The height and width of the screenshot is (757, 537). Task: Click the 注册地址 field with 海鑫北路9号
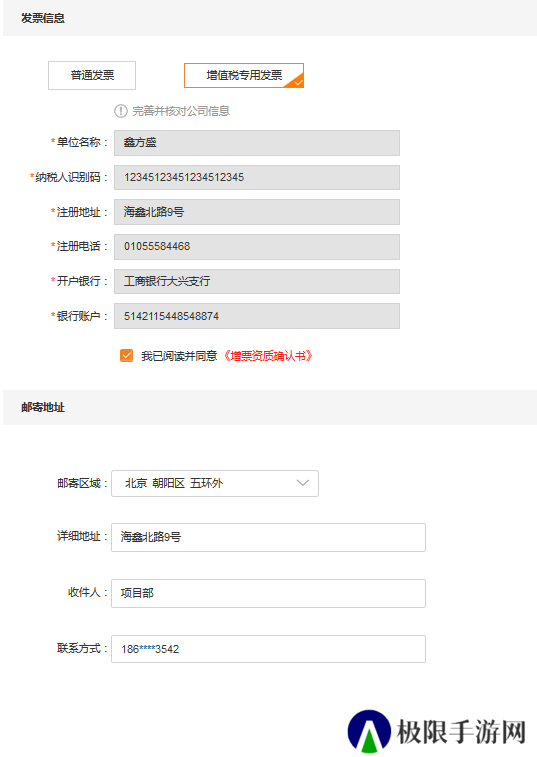pos(257,212)
